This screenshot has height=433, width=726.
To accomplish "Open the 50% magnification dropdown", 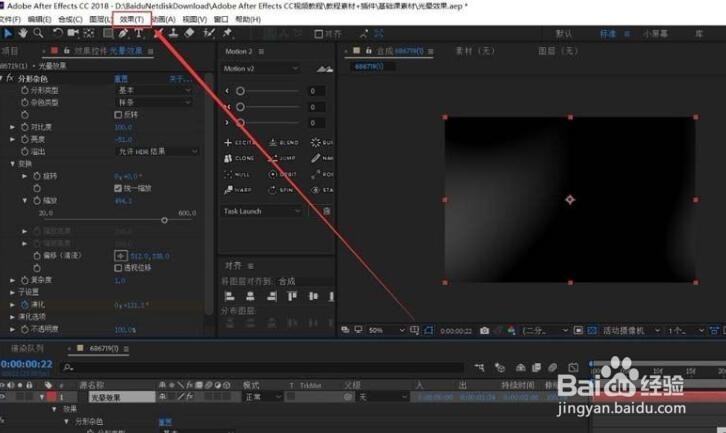I will coord(386,331).
